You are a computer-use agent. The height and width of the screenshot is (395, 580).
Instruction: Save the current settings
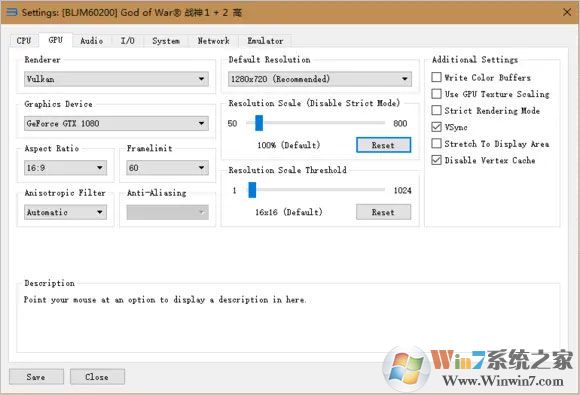coord(36,377)
